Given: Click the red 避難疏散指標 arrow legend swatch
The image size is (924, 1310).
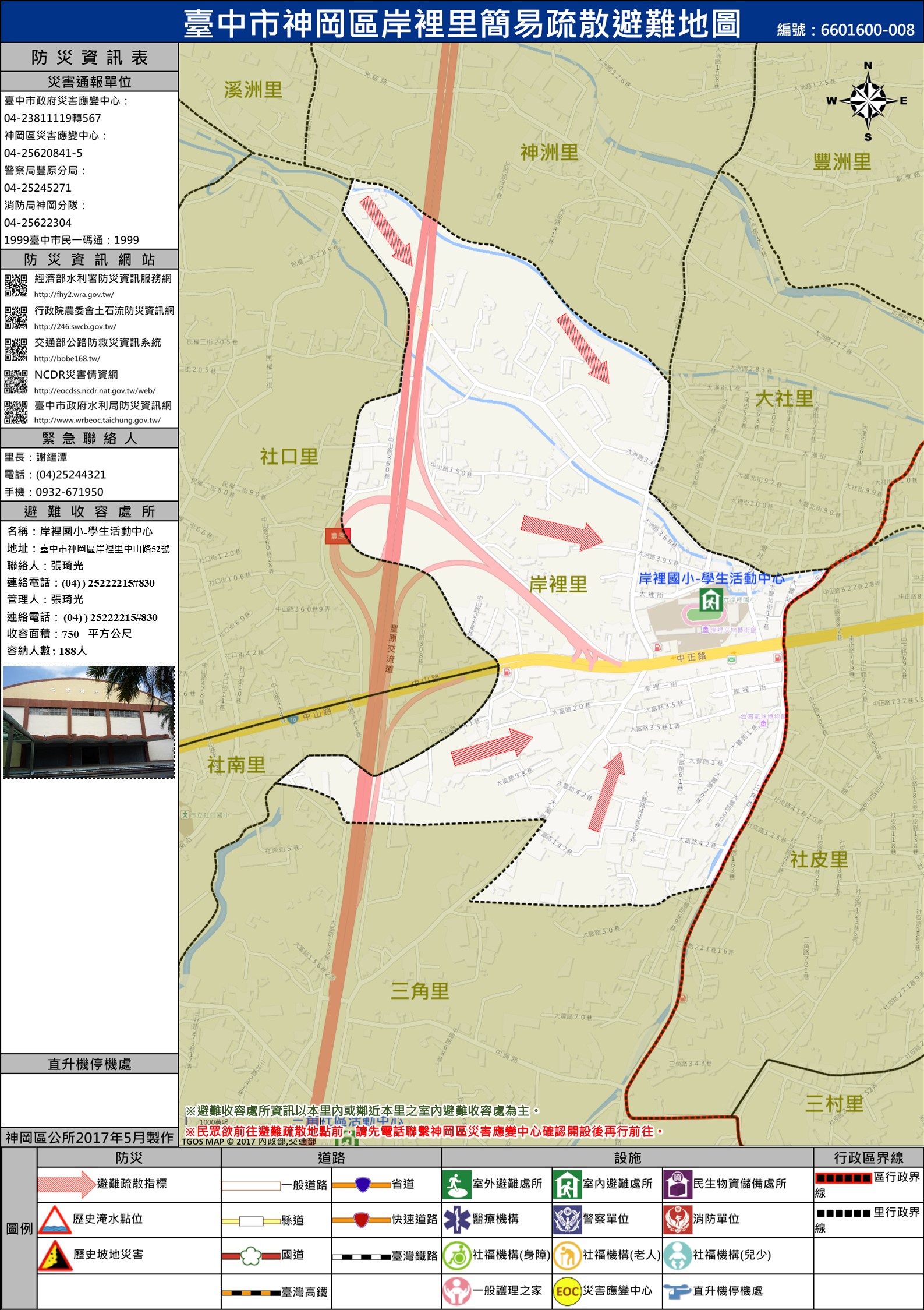Looking at the screenshot, I should [66, 1184].
